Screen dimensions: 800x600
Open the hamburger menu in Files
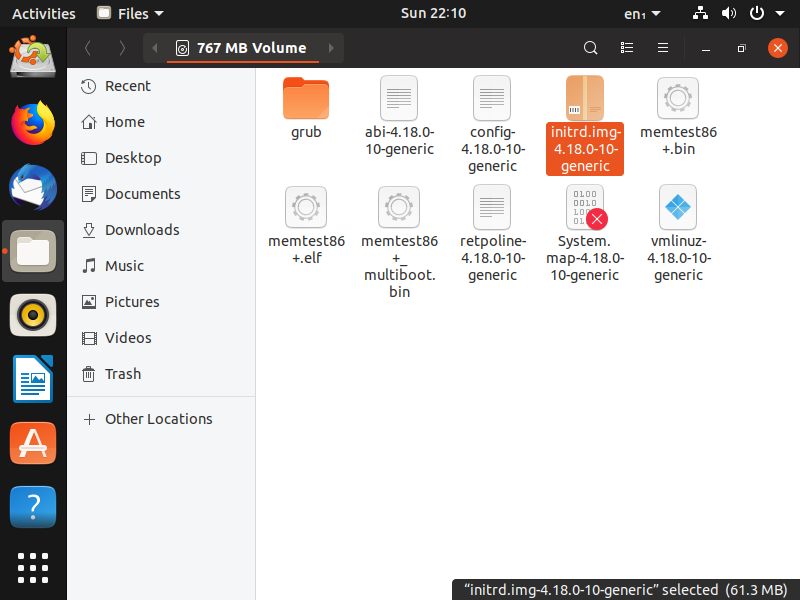pyautogui.click(x=662, y=47)
